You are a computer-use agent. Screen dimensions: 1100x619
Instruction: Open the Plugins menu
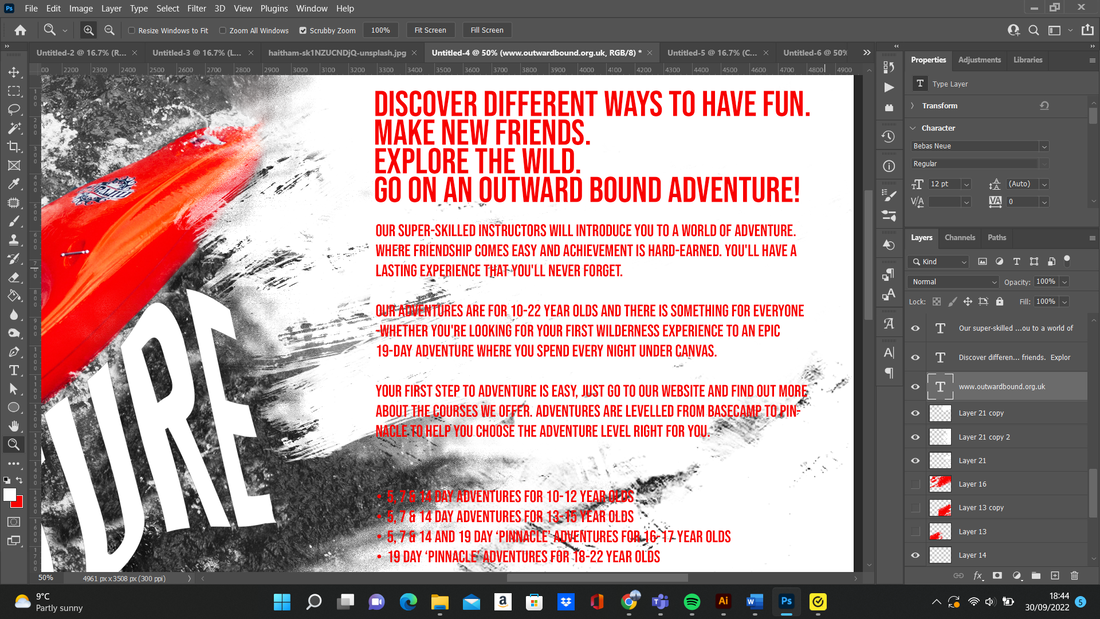(x=274, y=8)
